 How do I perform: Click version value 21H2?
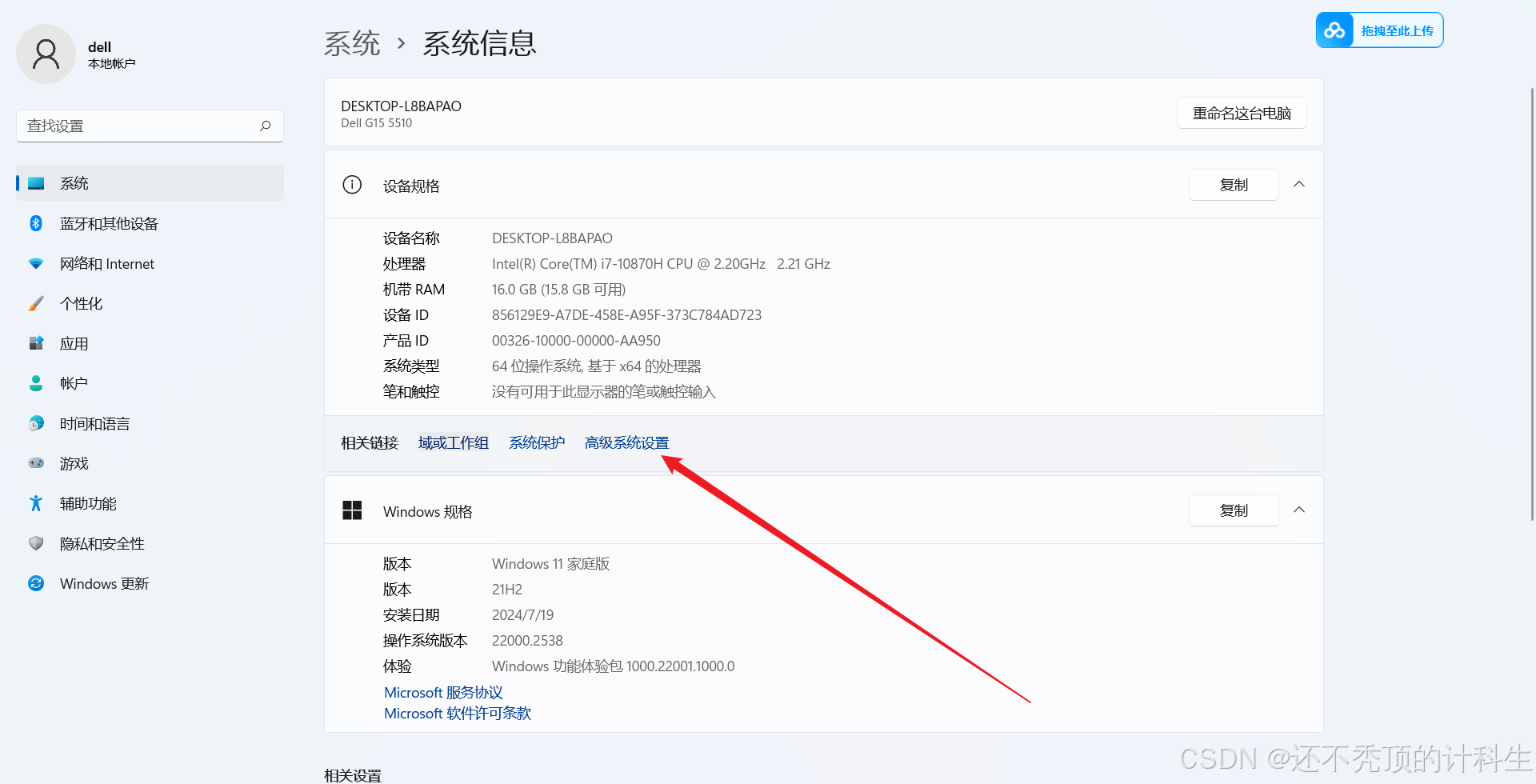[x=507, y=589]
